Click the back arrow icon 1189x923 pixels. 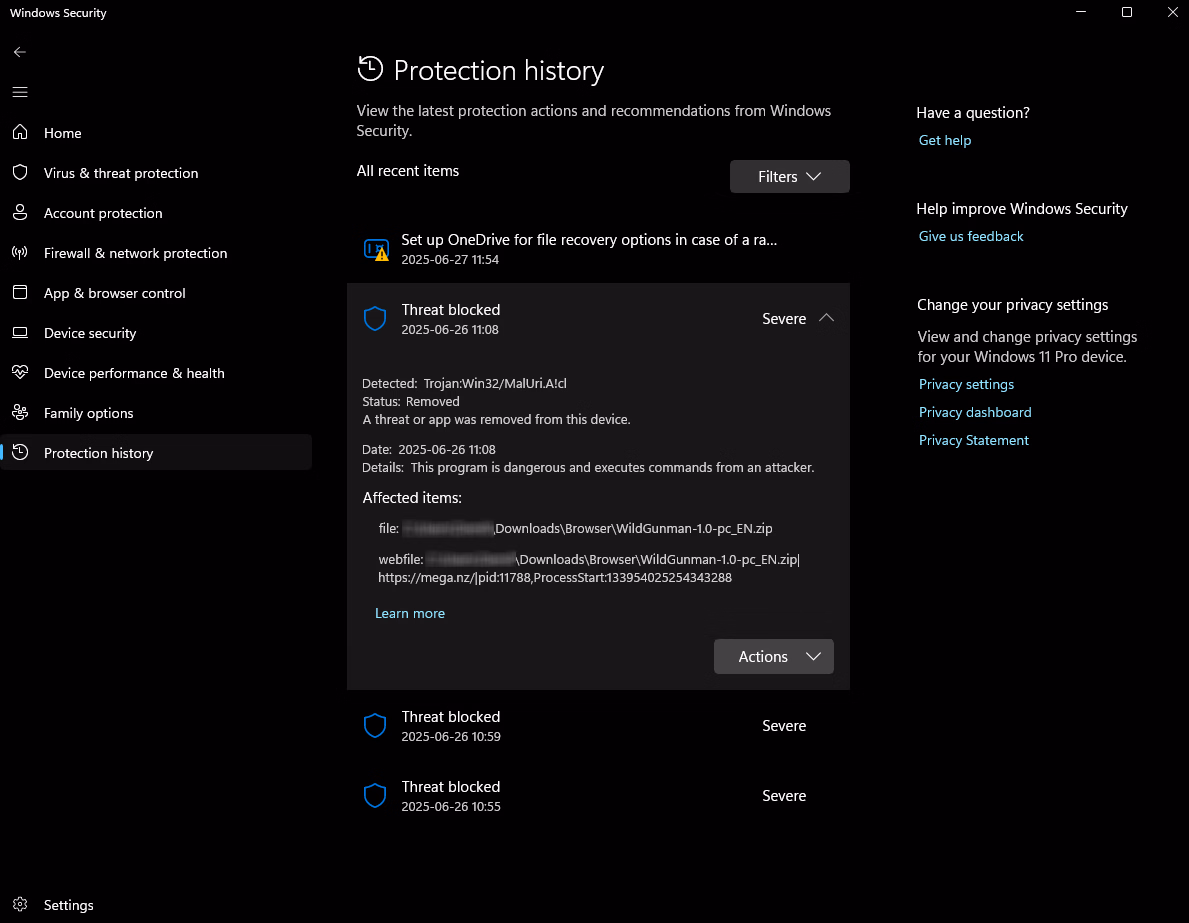pyautogui.click(x=20, y=52)
